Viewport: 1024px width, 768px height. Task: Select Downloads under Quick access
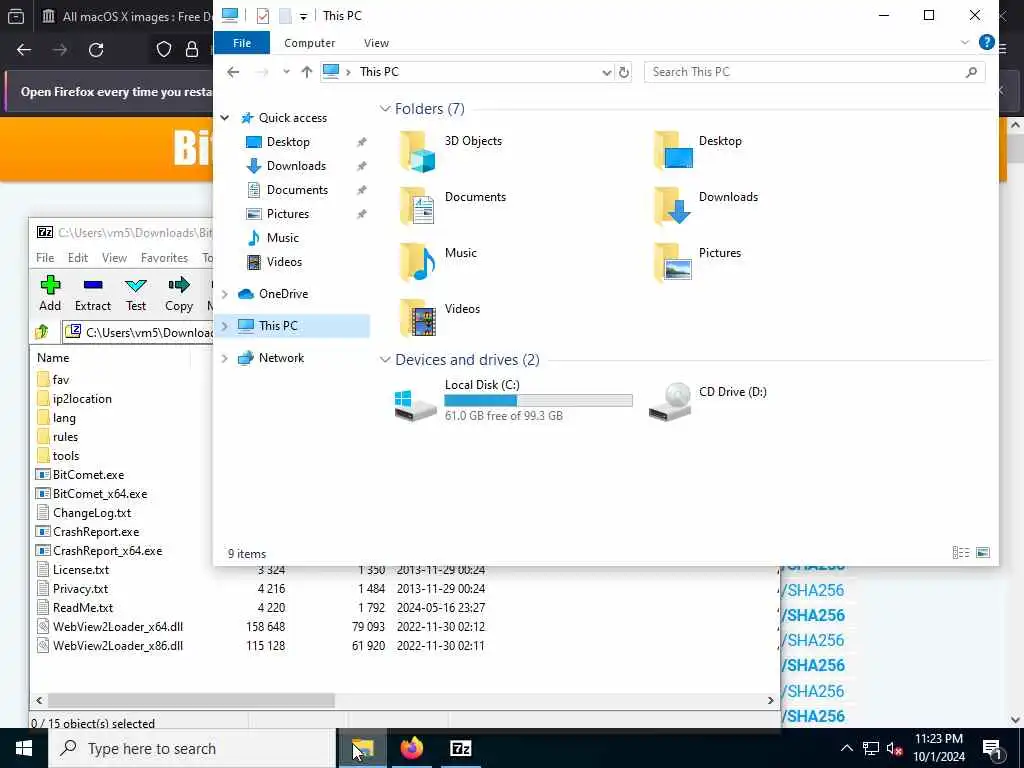point(296,166)
